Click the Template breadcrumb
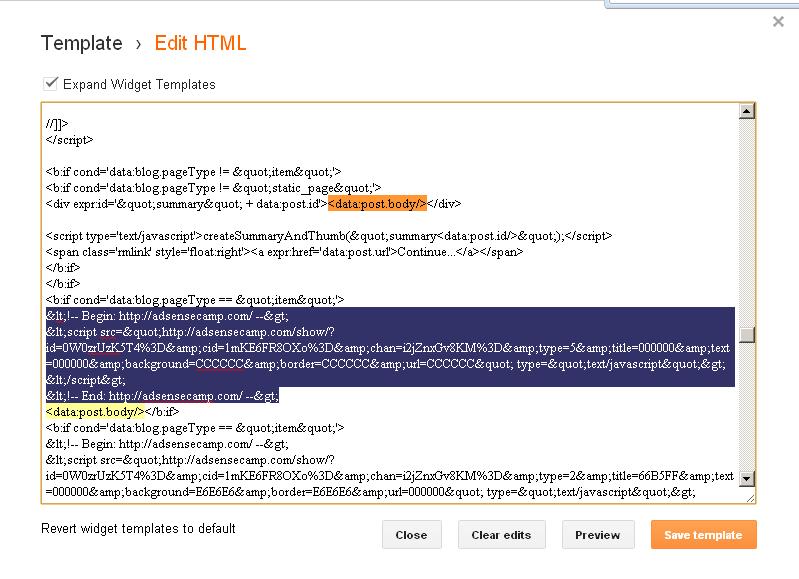The height and width of the screenshot is (579, 799). click(x=82, y=43)
